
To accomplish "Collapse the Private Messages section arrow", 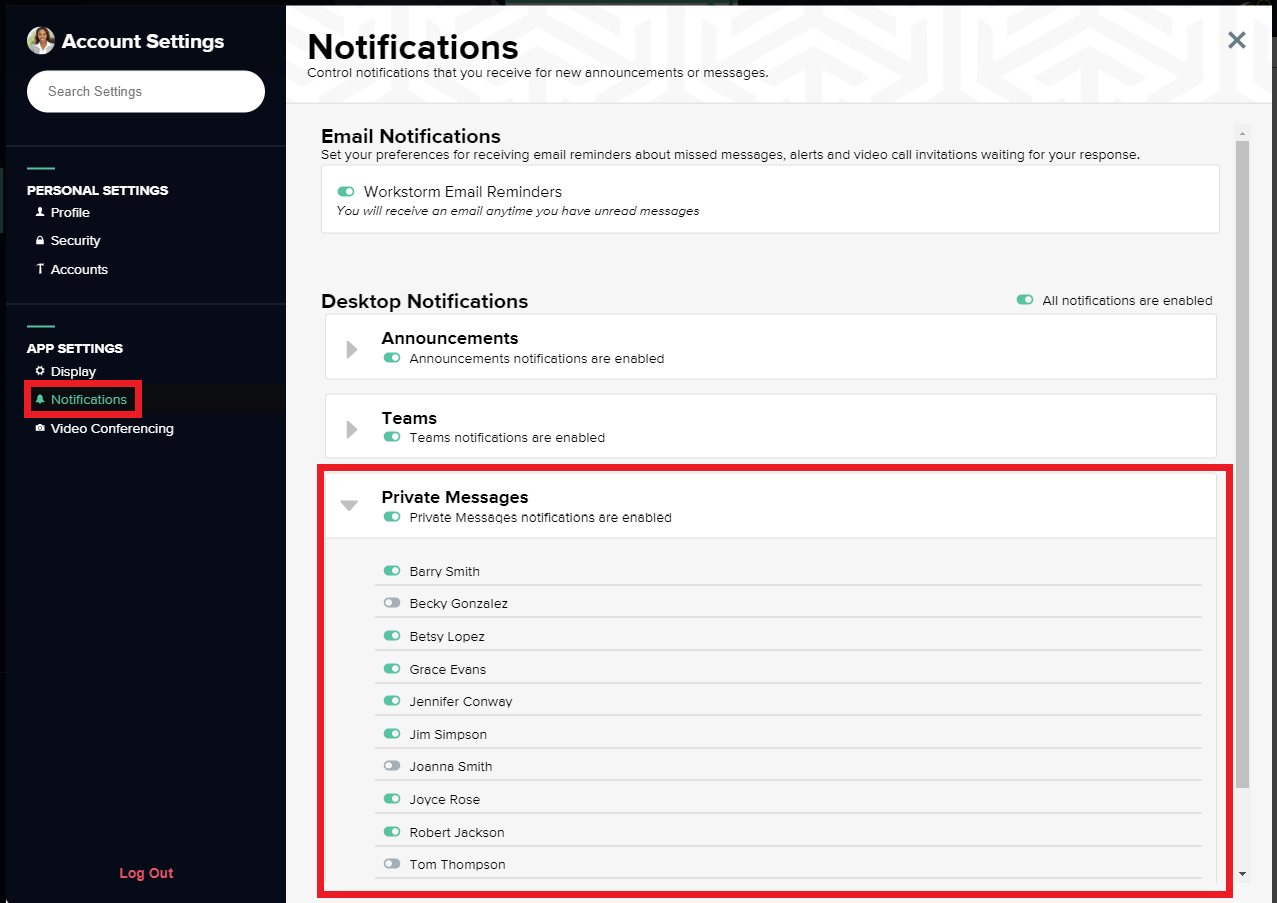I will 349,506.
